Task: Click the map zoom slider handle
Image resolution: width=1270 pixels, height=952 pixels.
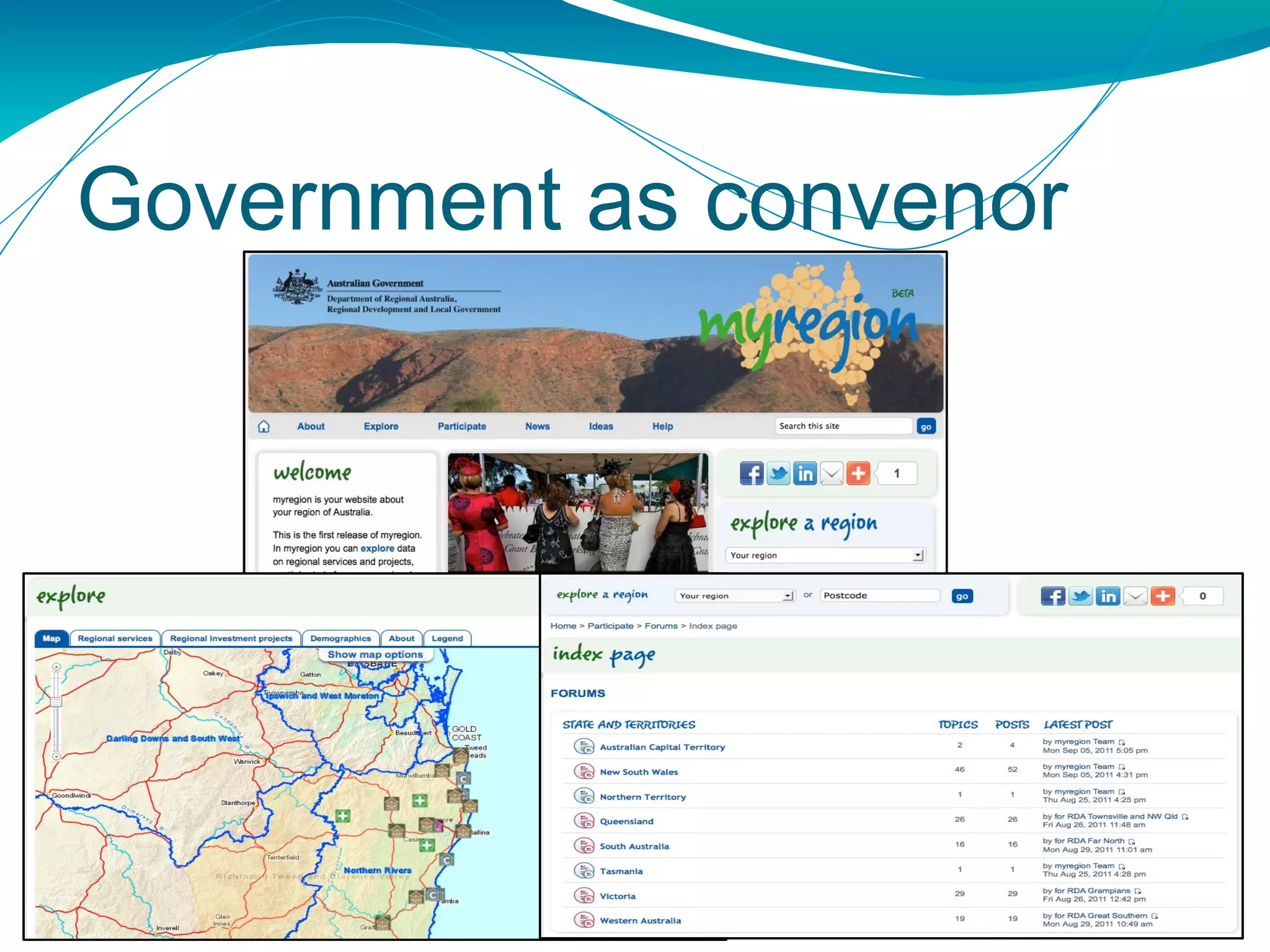Action: pyautogui.click(x=56, y=702)
